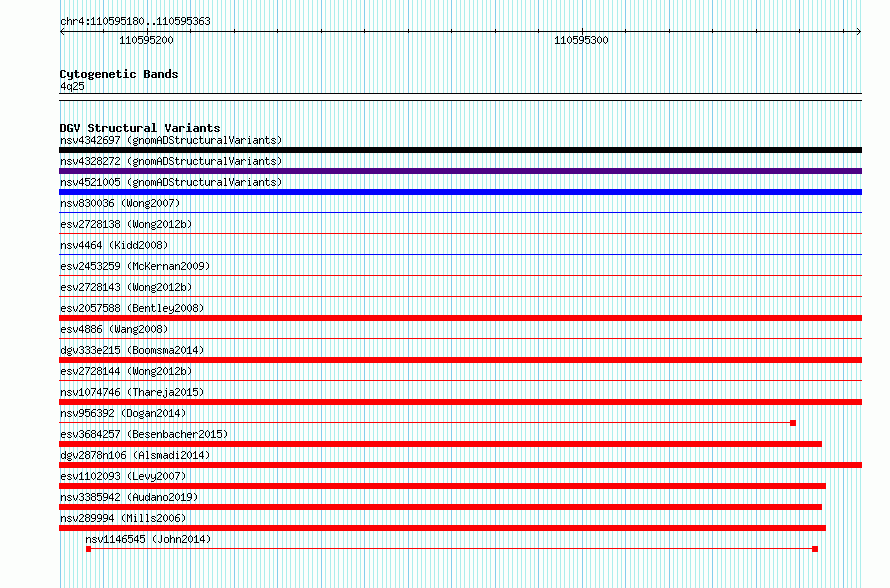Click the left start marker of nsv1146545
Viewport: 890px width, 588px height.
pos(89,549)
